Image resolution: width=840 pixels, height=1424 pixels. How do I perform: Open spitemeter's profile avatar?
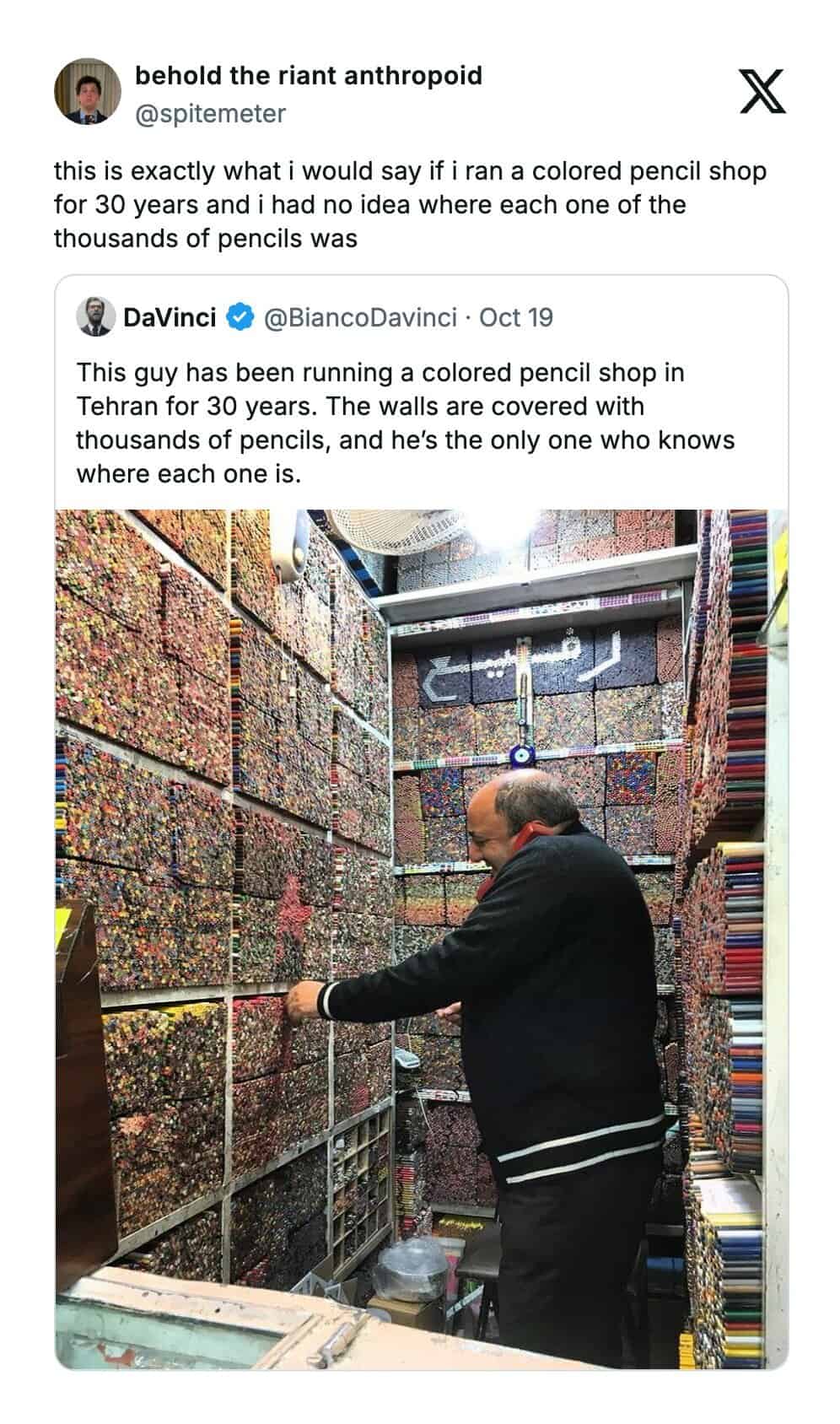pyautogui.click(x=88, y=92)
